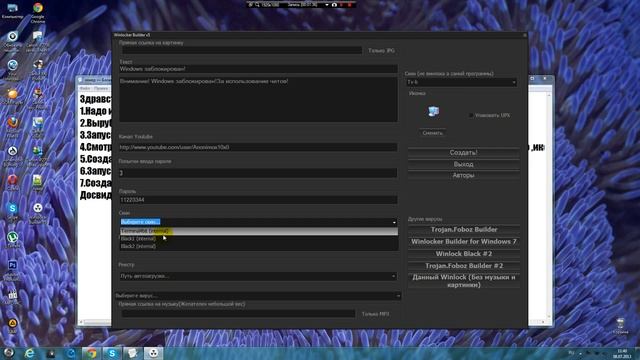This screenshot has width=640, height=360.
Task: Click the Данный Winlock (без музыки и картинки) button
Action: coord(464,281)
